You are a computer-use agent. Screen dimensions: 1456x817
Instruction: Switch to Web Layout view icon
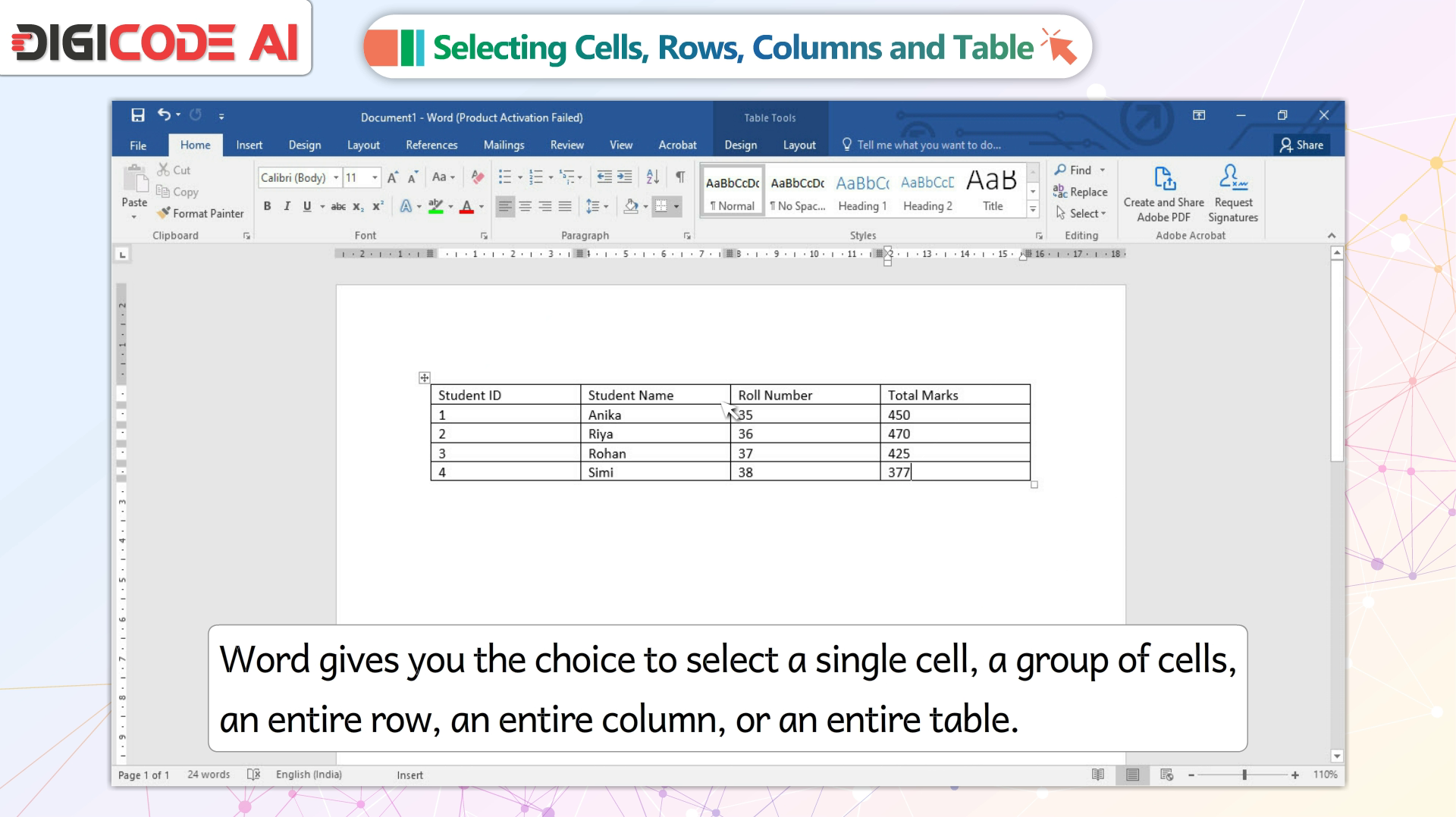(x=1167, y=775)
